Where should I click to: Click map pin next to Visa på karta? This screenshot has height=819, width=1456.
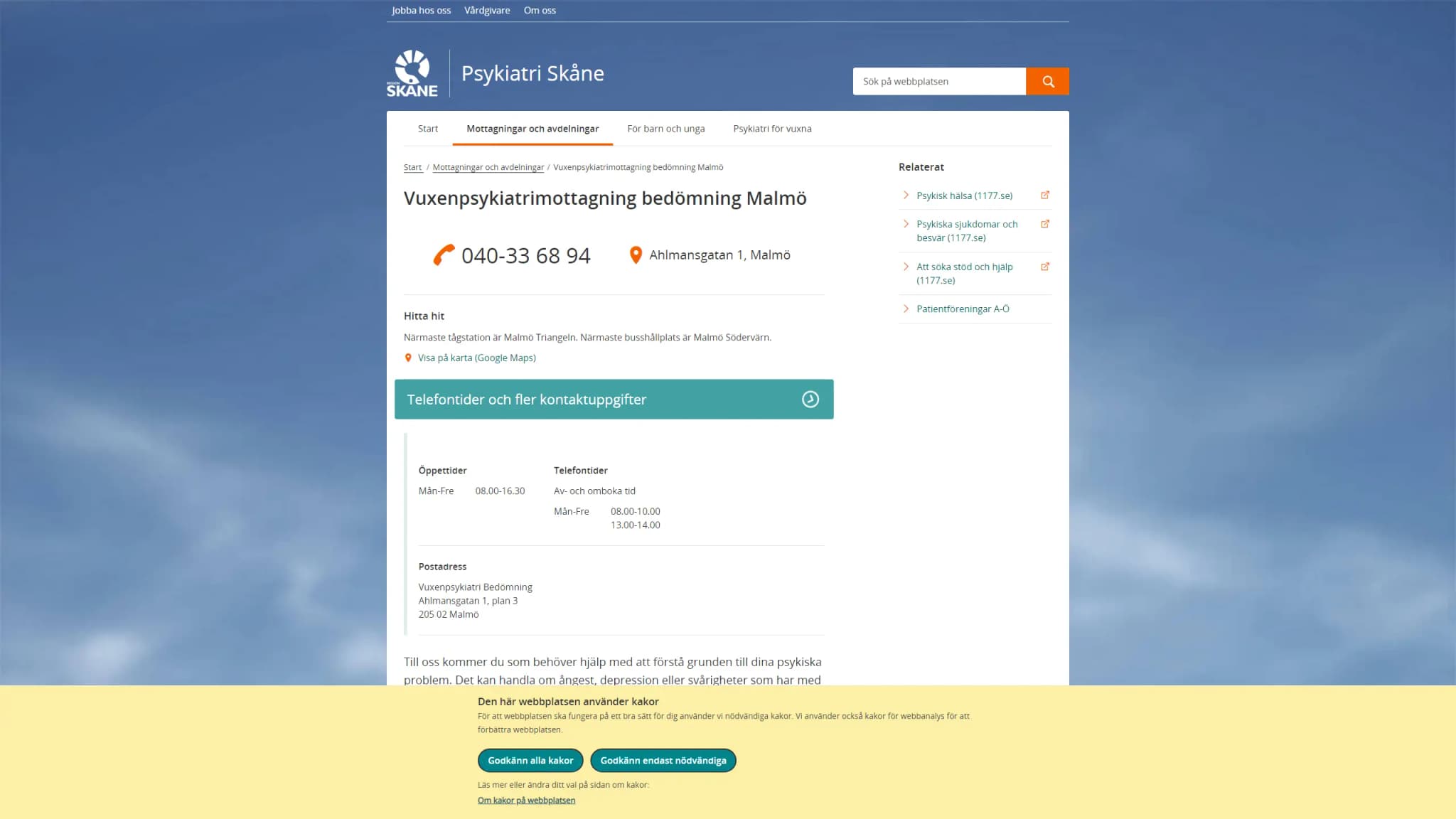408,358
